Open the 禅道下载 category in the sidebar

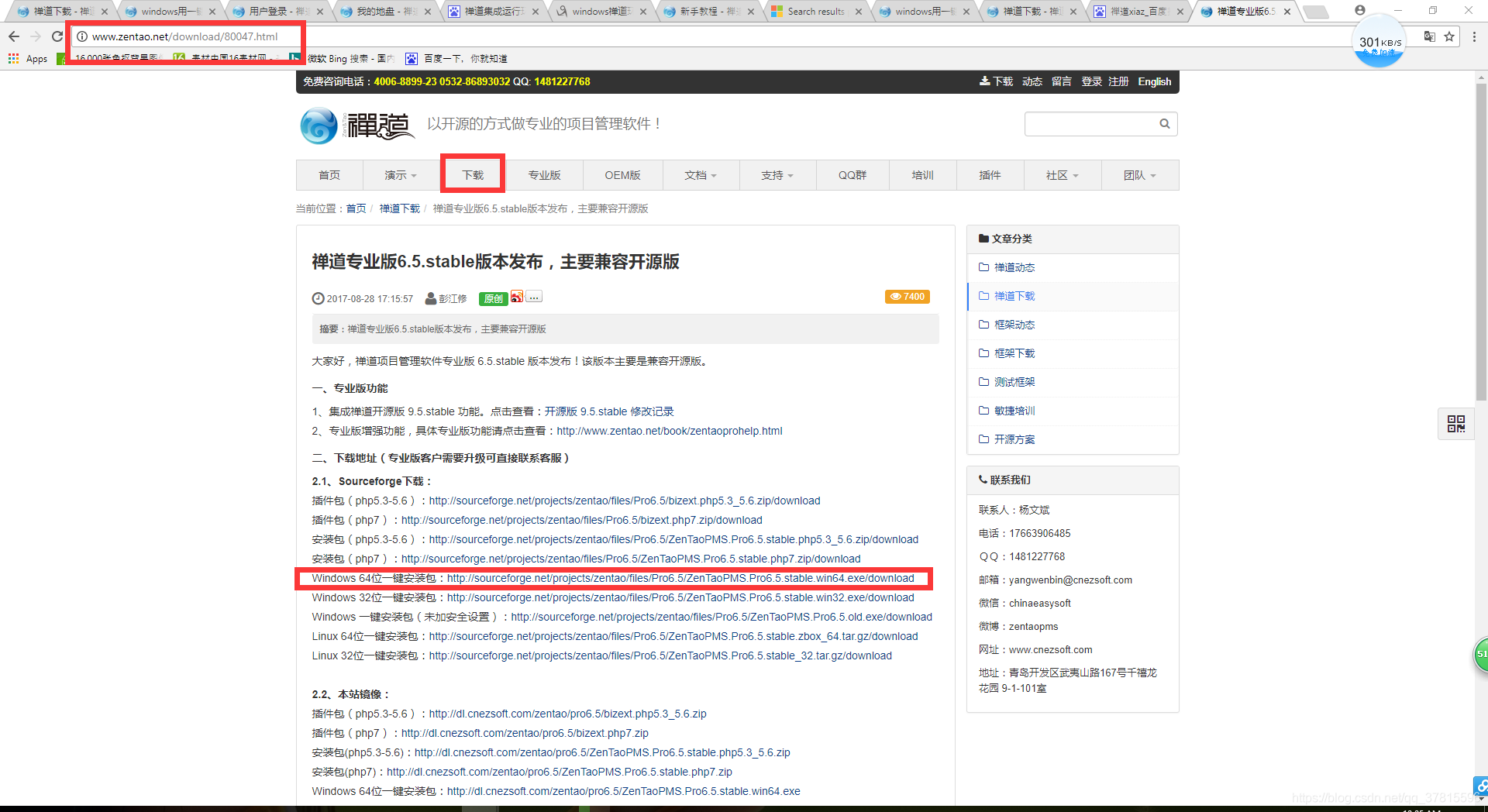pyautogui.click(x=1073, y=296)
